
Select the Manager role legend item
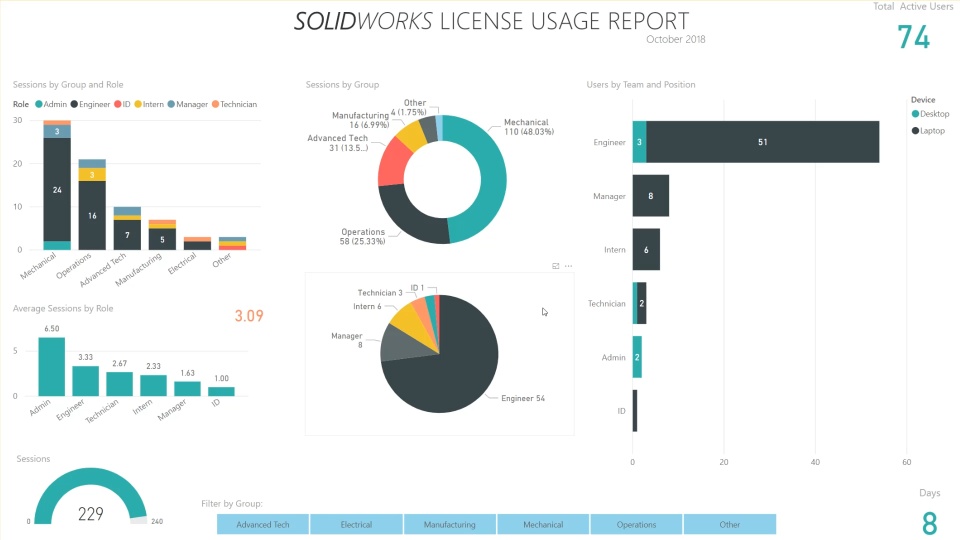click(188, 104)
